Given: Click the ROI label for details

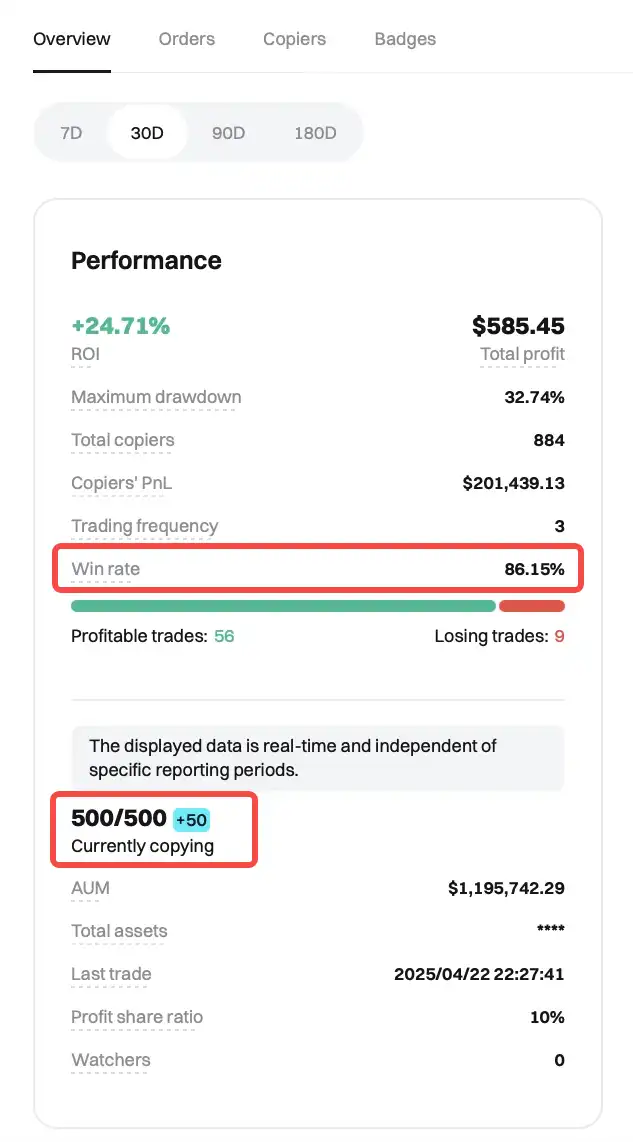Looking at the screenshot, I should coord(86,354).
